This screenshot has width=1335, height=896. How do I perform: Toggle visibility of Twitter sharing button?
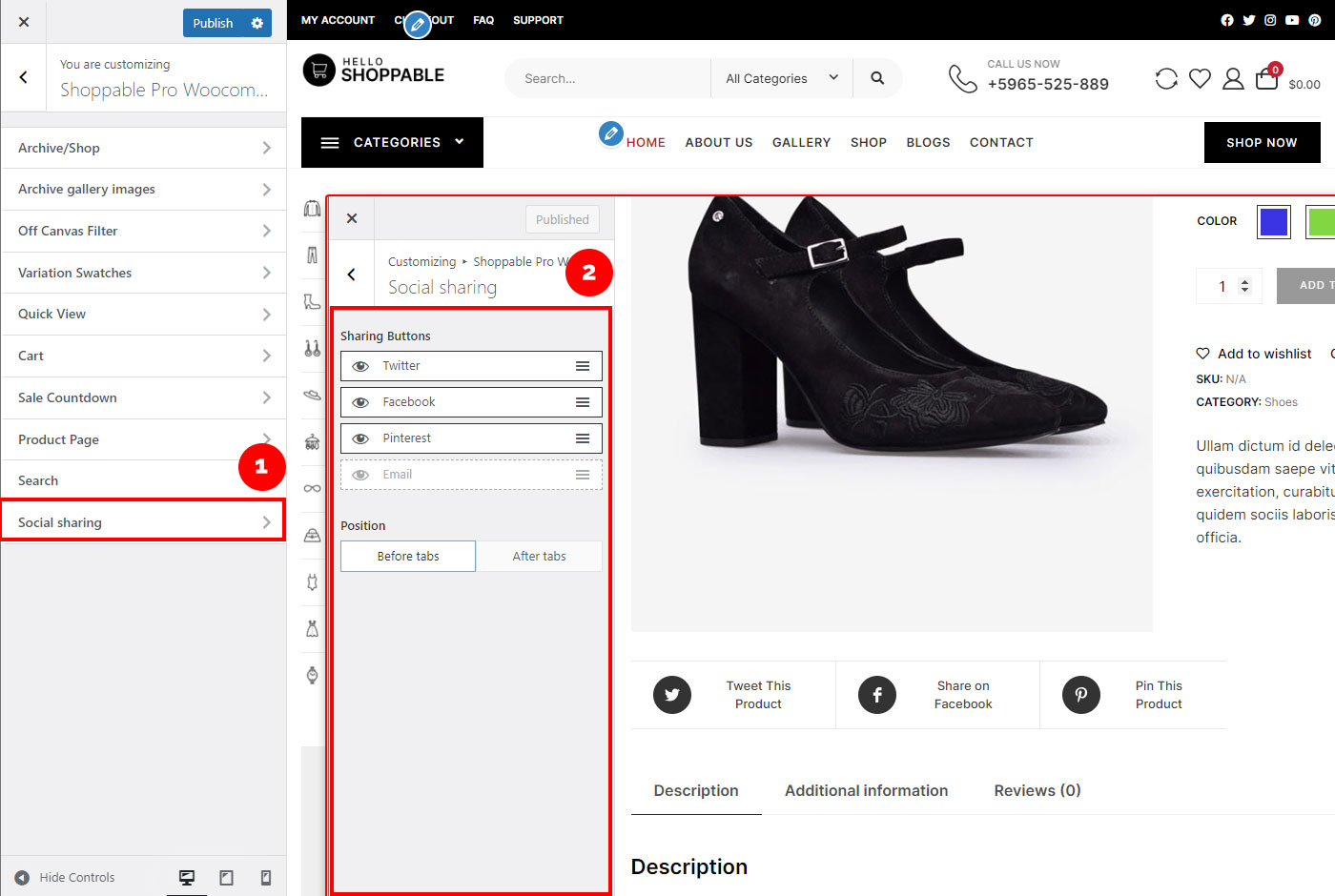coord(360,366)
